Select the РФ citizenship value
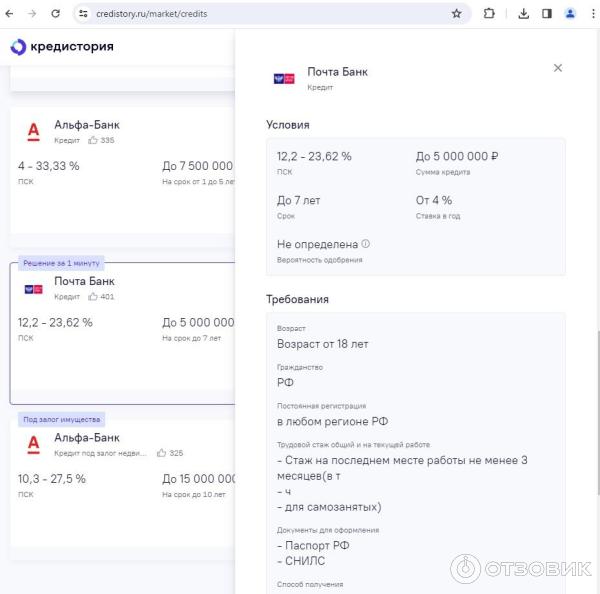 285,382
